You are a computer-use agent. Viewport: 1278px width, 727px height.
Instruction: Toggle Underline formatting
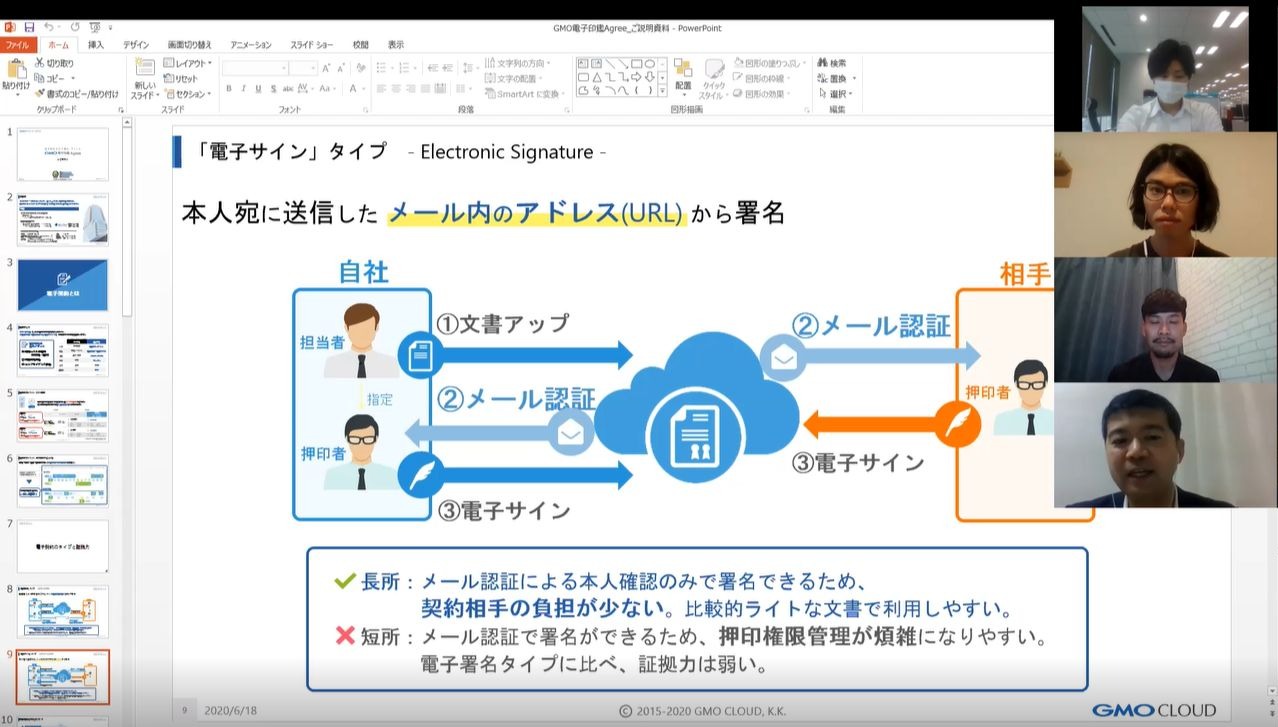pos(258,89)
